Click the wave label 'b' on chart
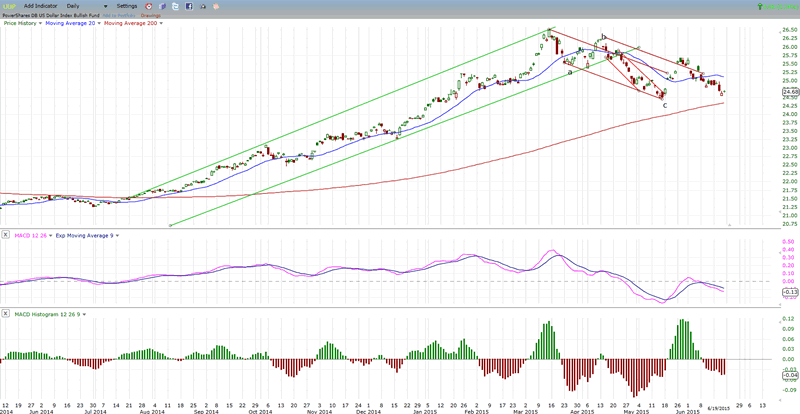 [604, 37]
